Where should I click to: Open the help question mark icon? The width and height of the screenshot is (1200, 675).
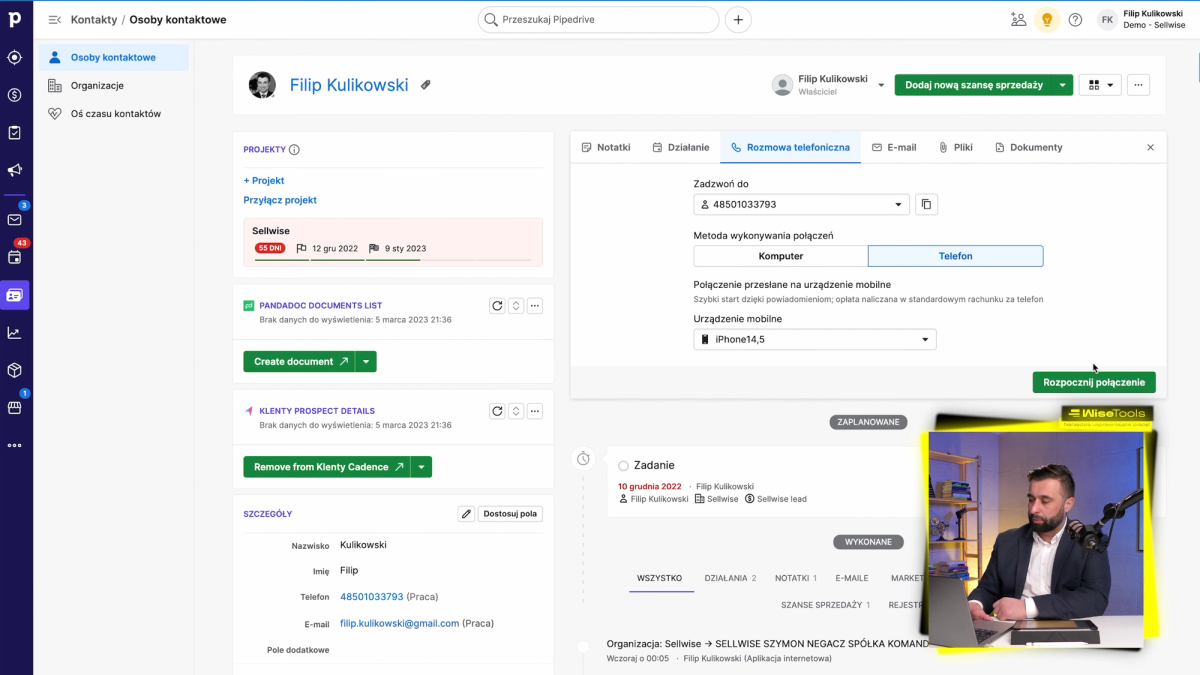click(1075, 20)
